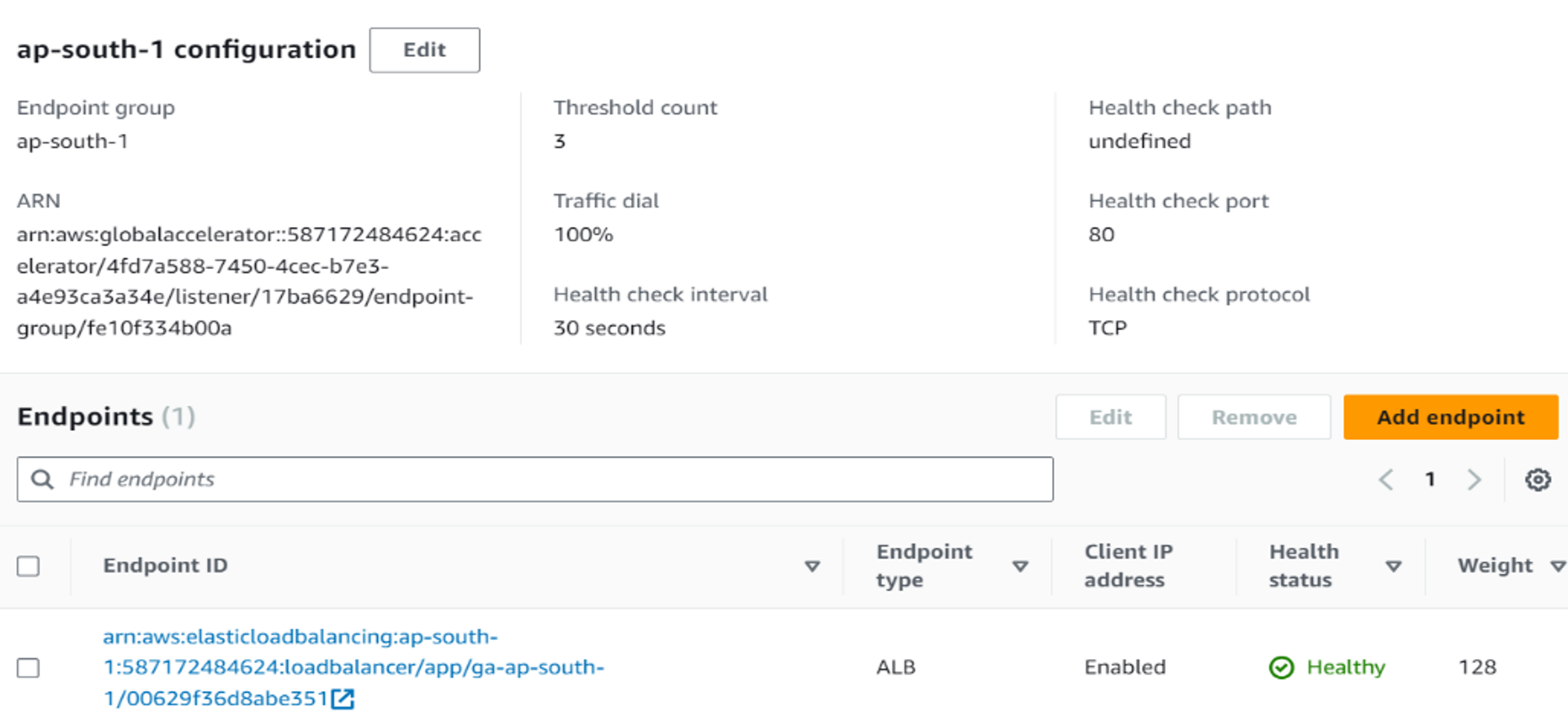Image resolution: width=1568 pixels, height=719 pixels.
Task: Sort by Endpoint ID column arrow
Action: [x=812, y=566]
